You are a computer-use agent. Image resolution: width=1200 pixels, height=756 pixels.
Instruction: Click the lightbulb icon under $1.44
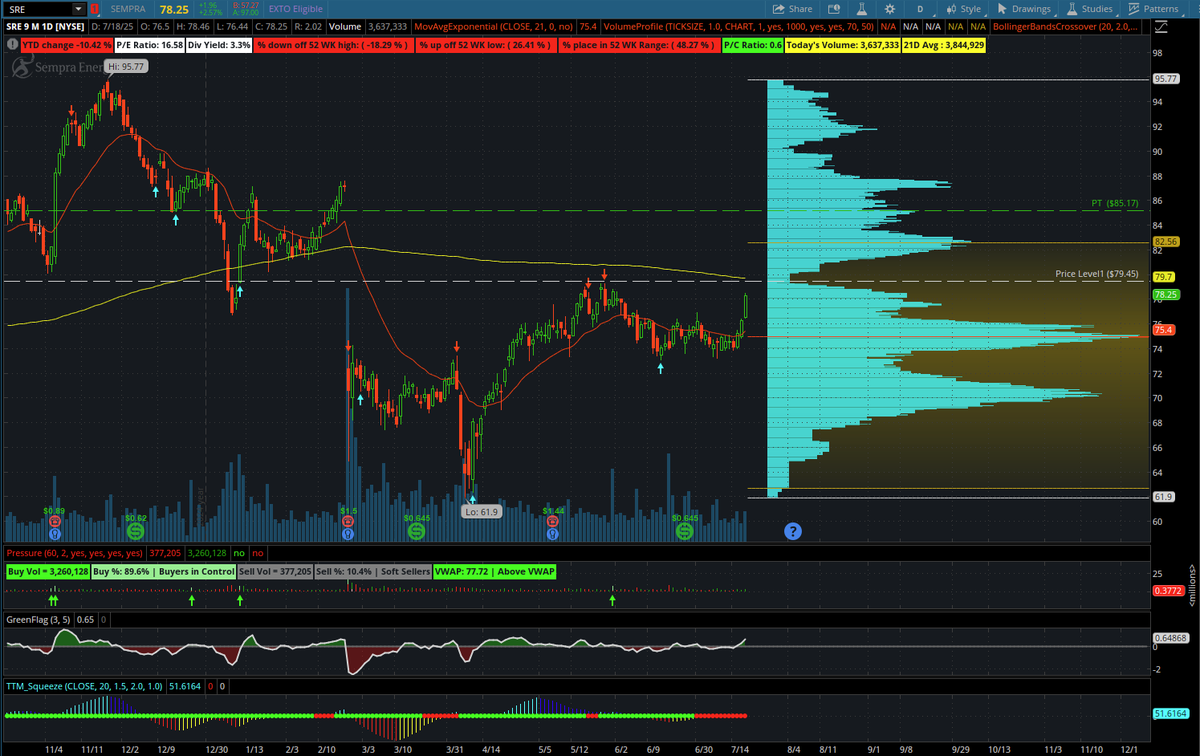coord(552,533)
